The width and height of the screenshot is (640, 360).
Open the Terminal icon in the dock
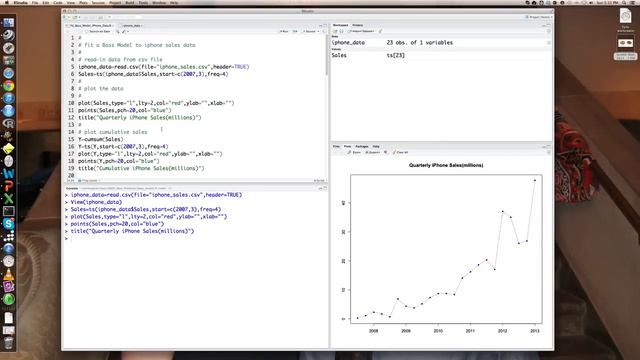coord(9,211)
